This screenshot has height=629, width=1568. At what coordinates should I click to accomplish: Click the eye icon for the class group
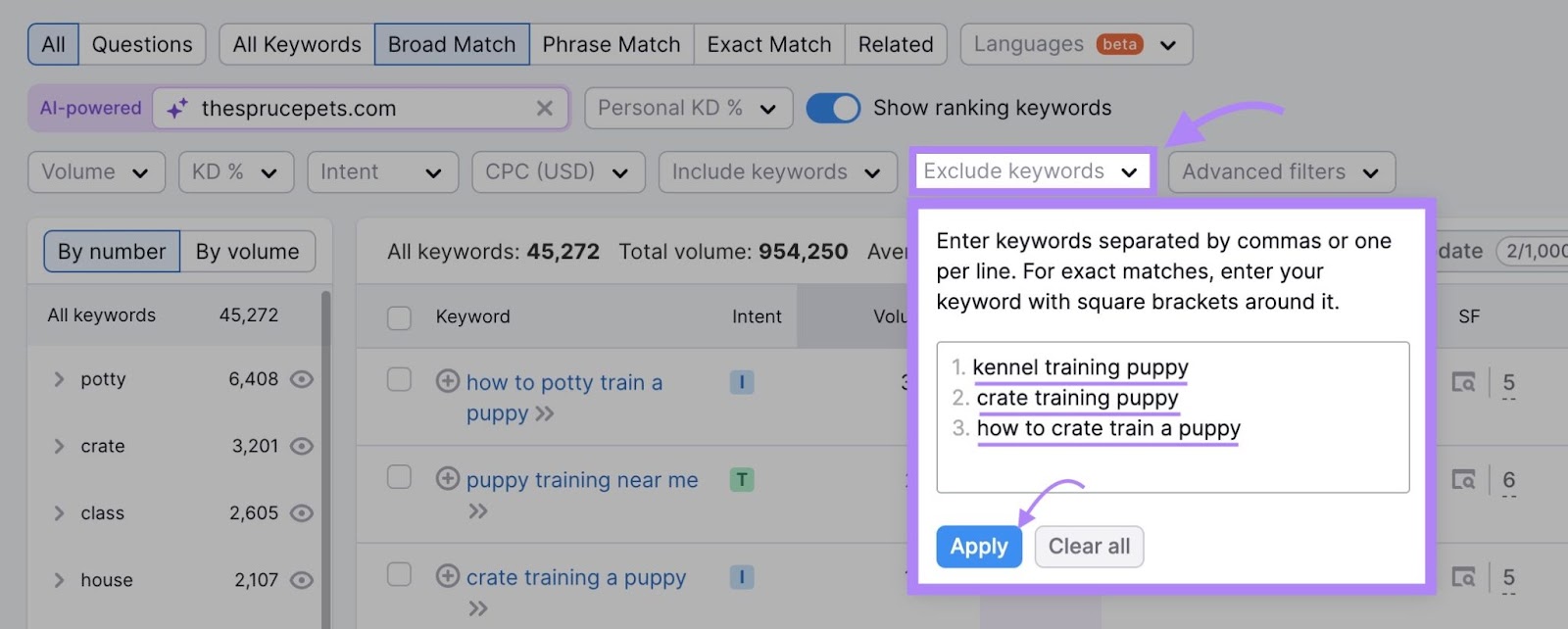(302, 513)
